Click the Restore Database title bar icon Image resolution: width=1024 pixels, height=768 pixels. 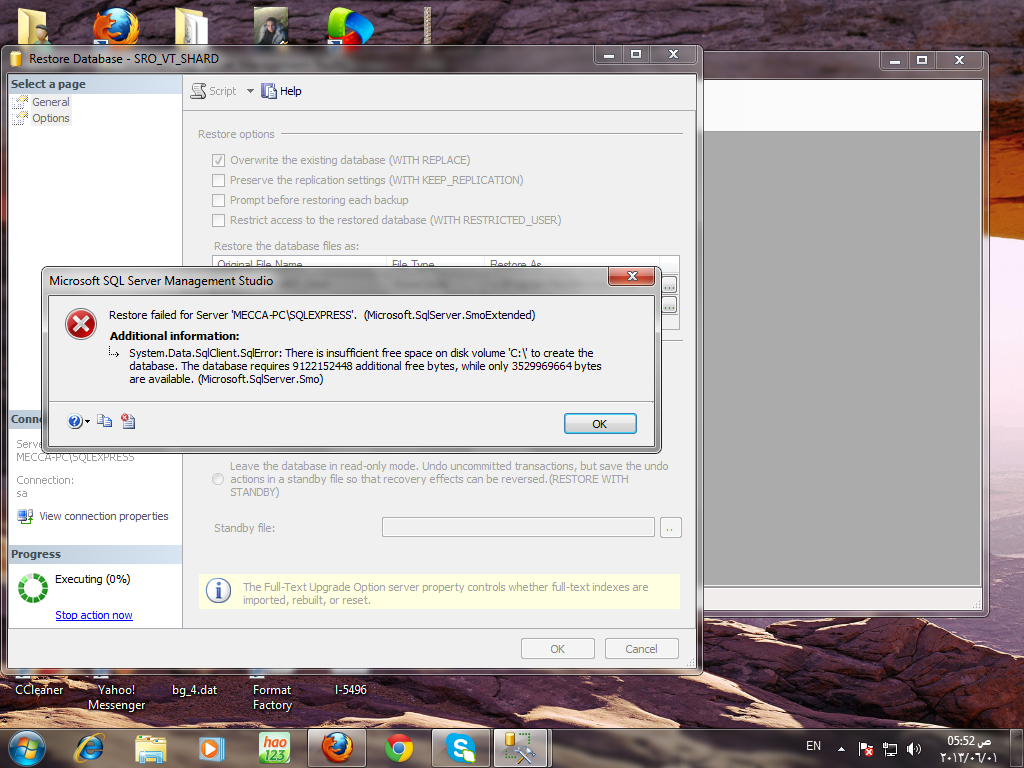(16, 59)
